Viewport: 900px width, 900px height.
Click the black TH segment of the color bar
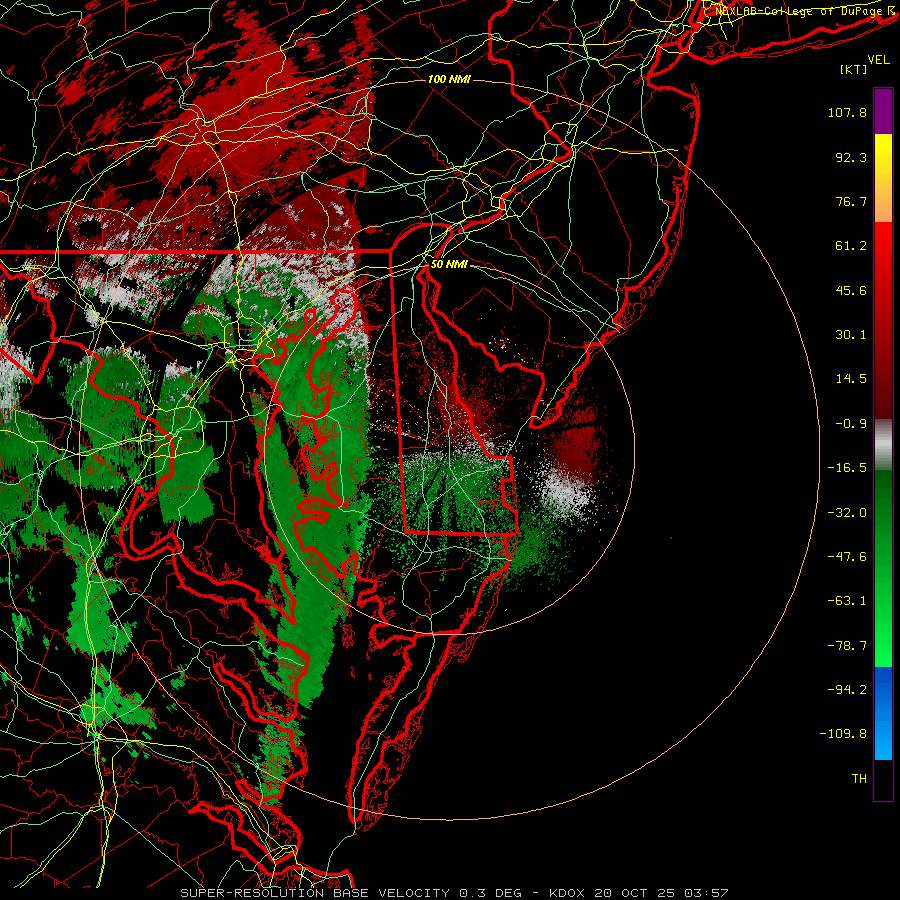point(883,780)
